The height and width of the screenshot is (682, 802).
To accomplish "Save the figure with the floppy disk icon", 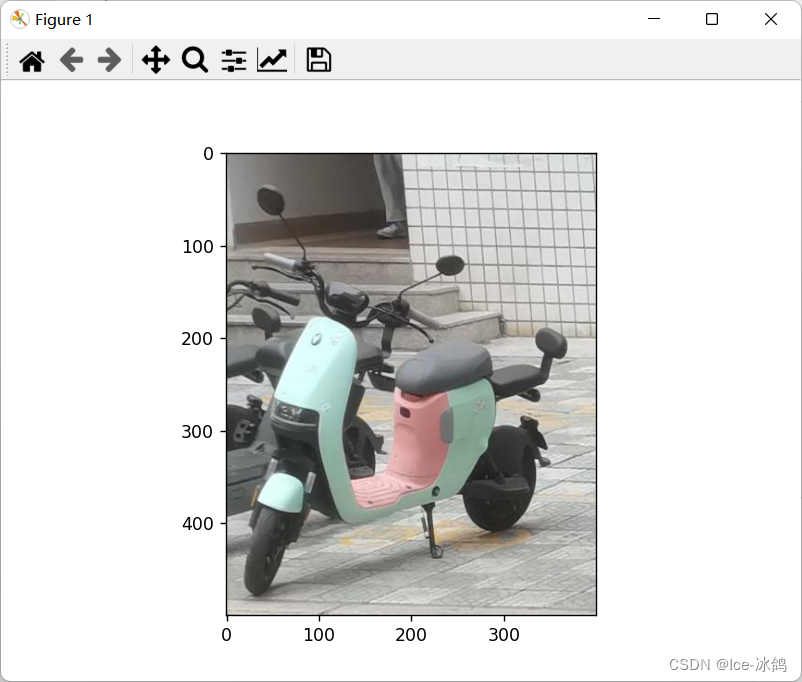I will pyautogui.click(x=319, y=60).
